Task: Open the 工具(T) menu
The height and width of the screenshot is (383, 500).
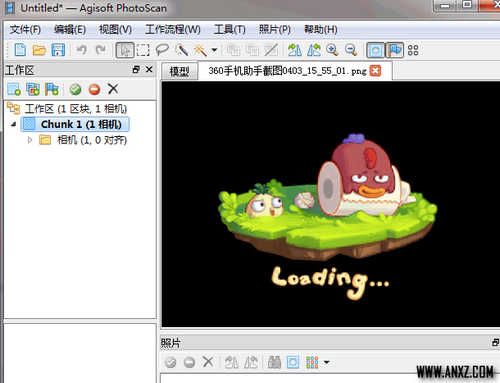Action: (229, 29)
